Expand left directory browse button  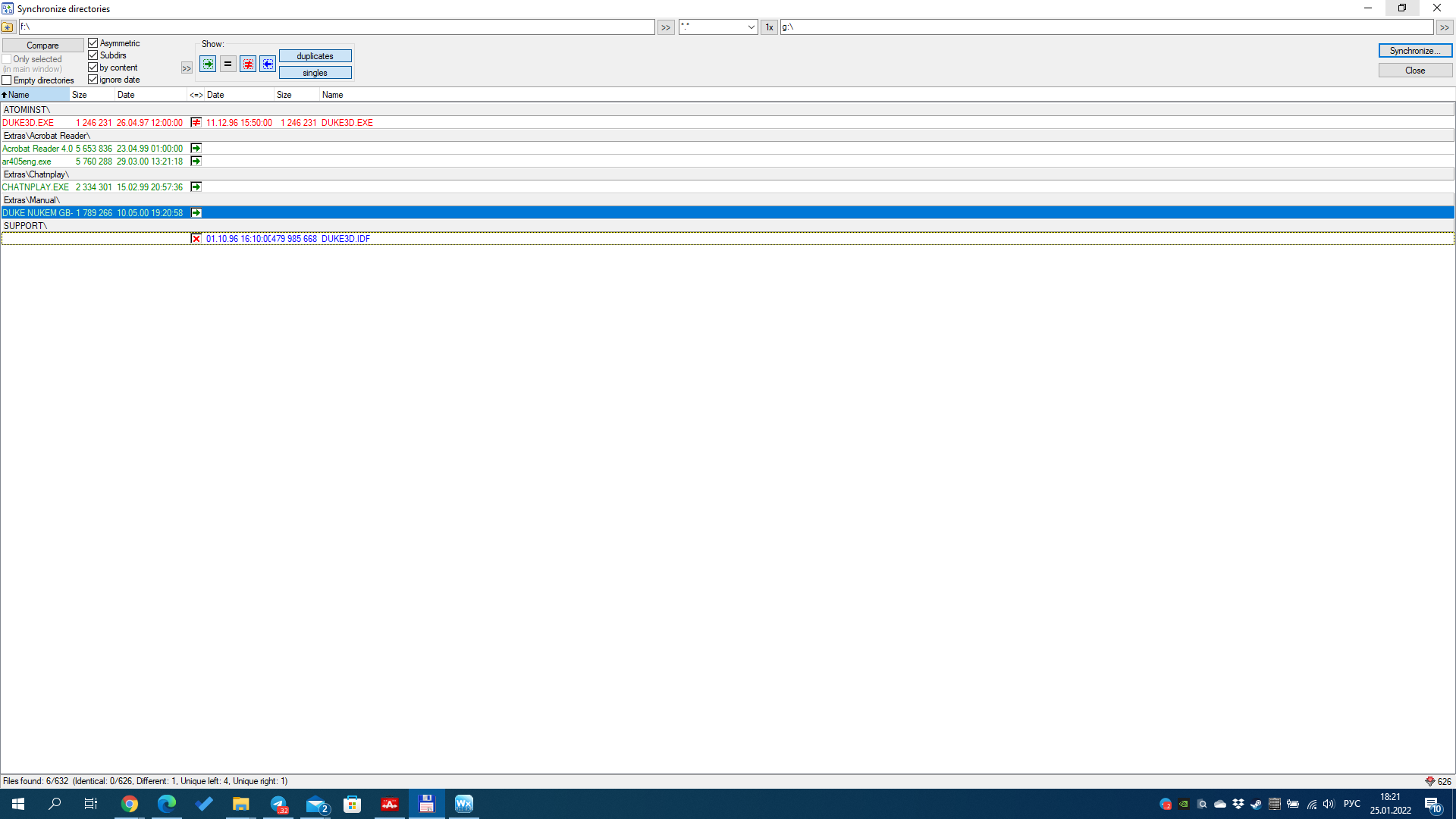click(665, 27)
